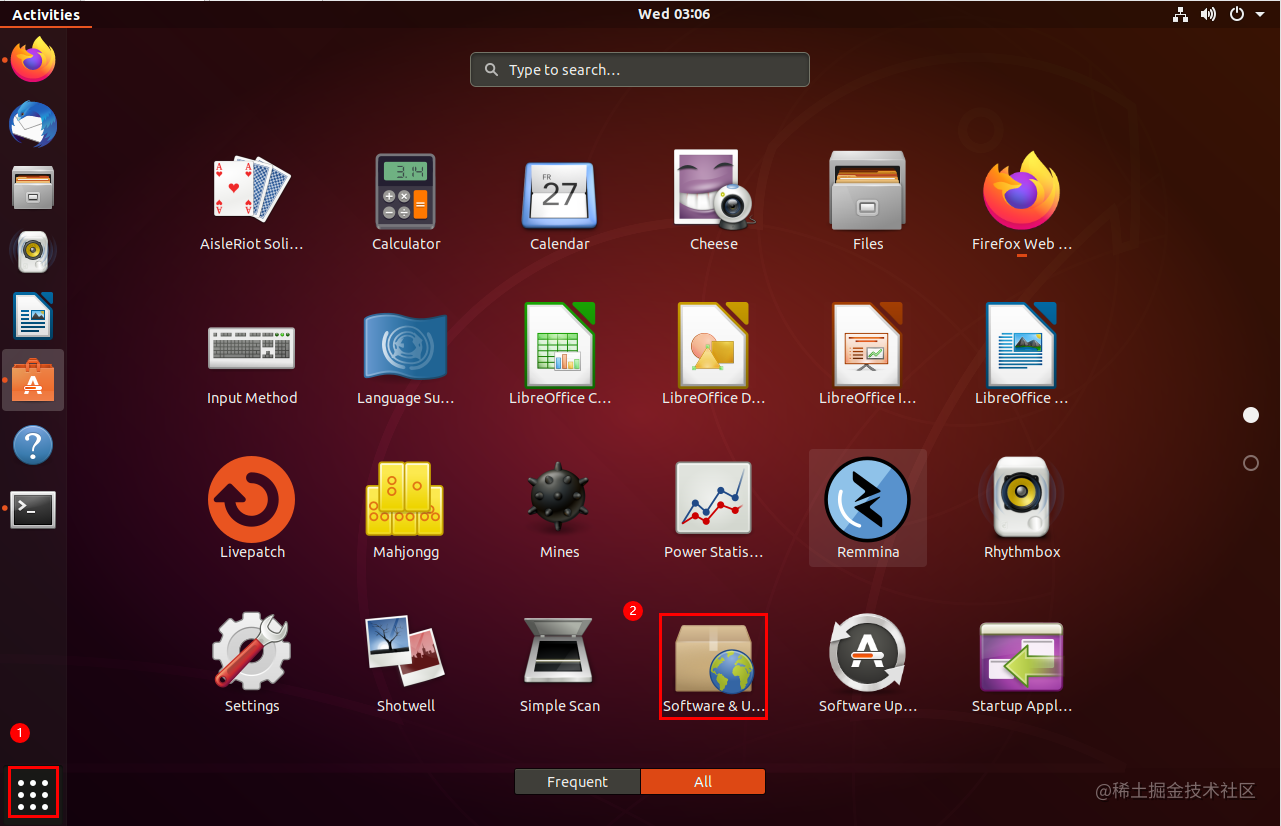Open the Terminal from the dock
This screenshot has height=826, width=1281.
pos(33,509)
